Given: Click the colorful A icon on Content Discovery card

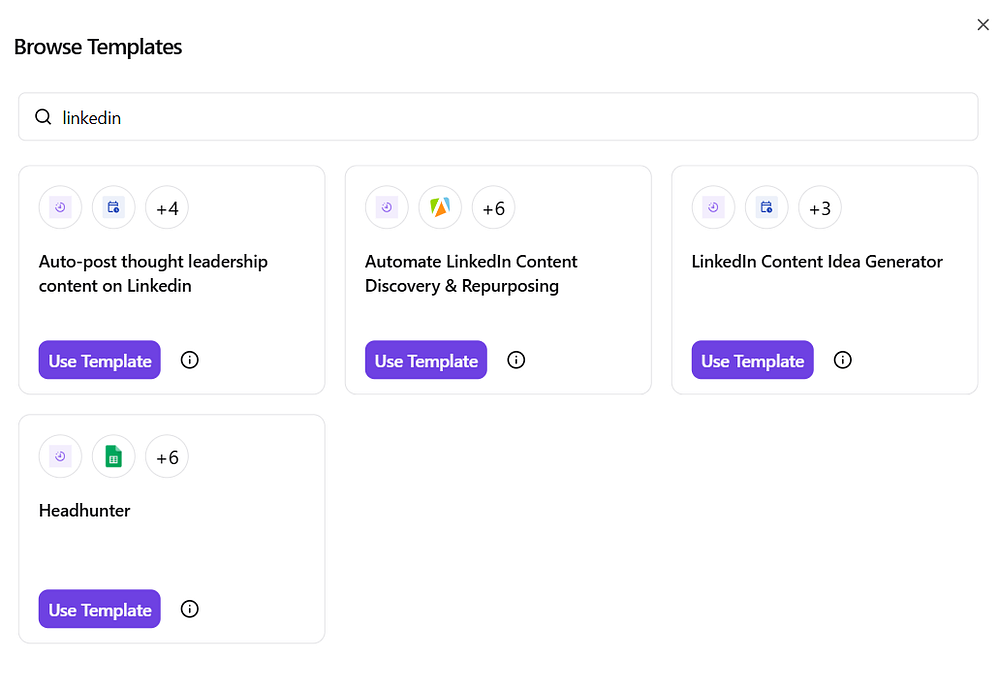Looking at the screenshot, I should 440,208.
